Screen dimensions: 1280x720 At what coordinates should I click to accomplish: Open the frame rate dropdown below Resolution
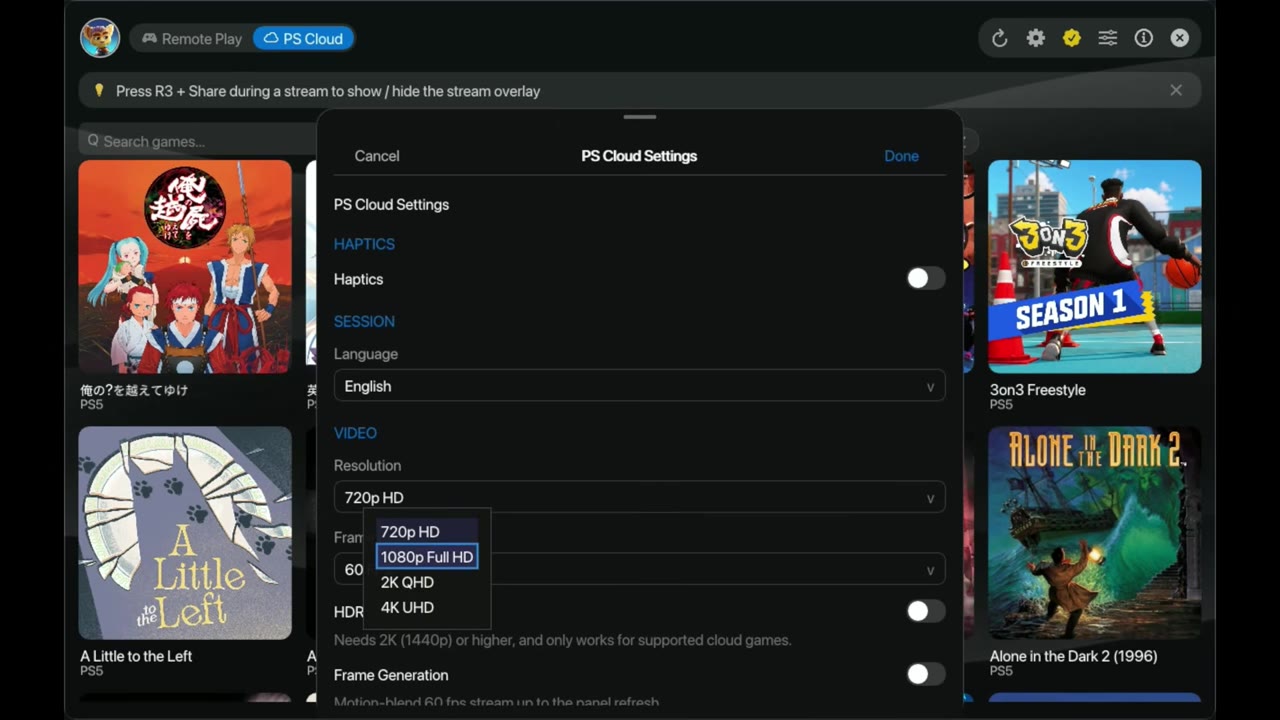[640, 569]
